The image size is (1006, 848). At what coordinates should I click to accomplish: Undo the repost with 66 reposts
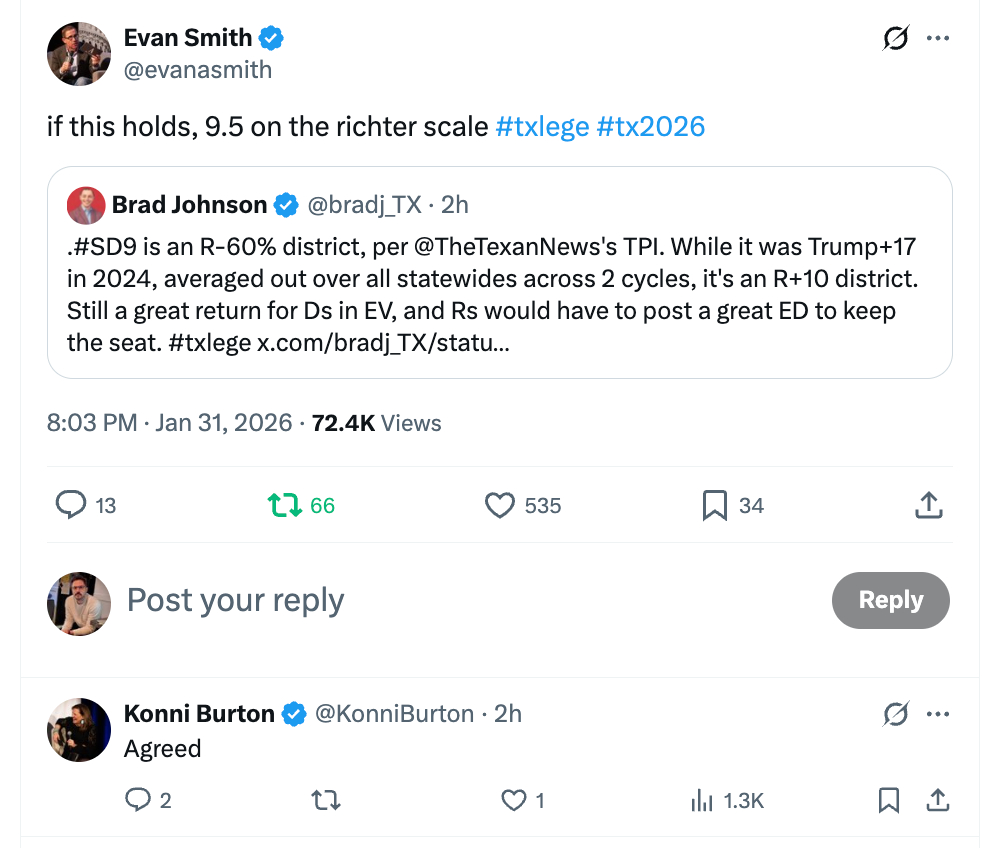(285, 505)
